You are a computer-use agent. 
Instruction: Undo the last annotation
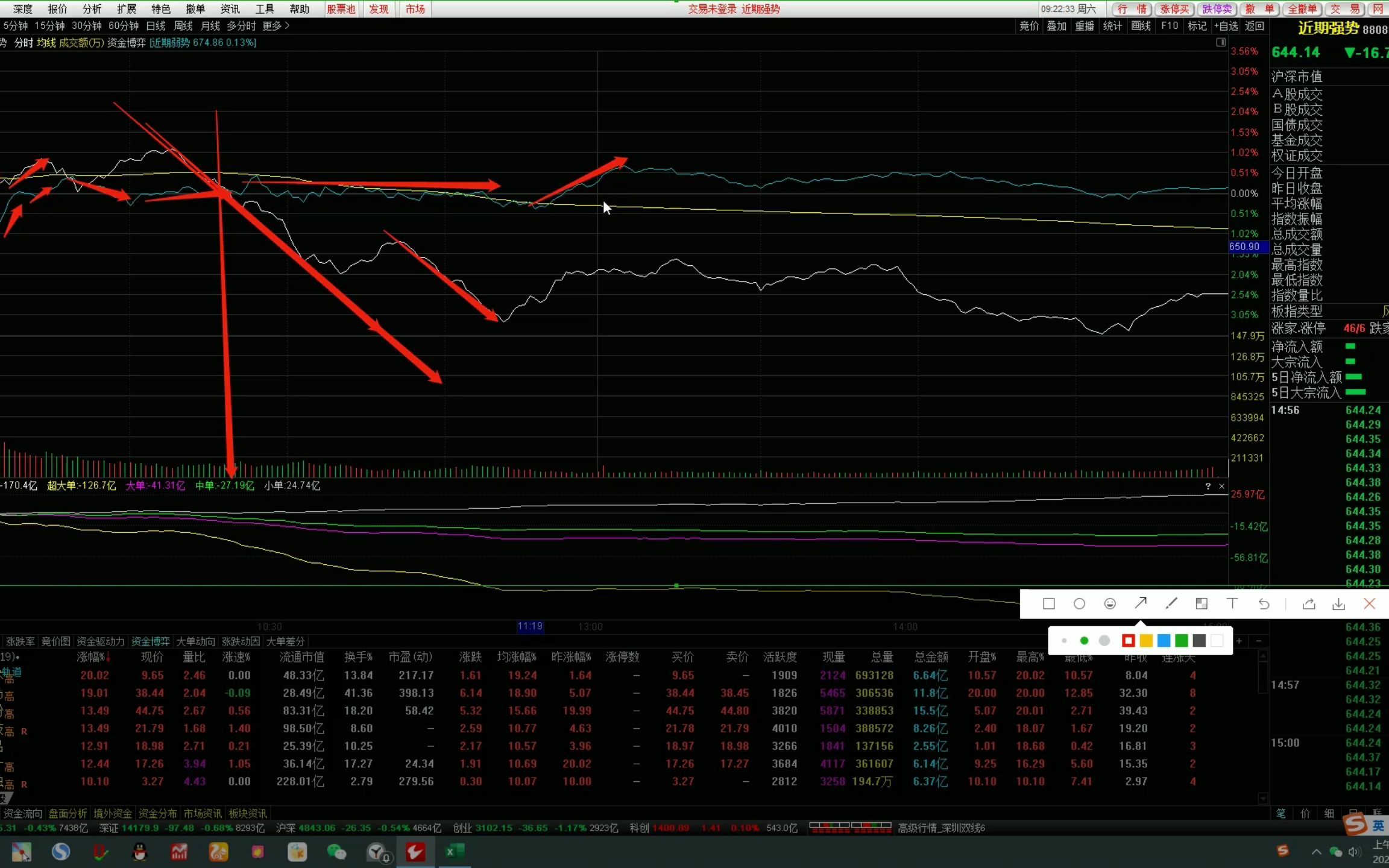(1264, 603)
